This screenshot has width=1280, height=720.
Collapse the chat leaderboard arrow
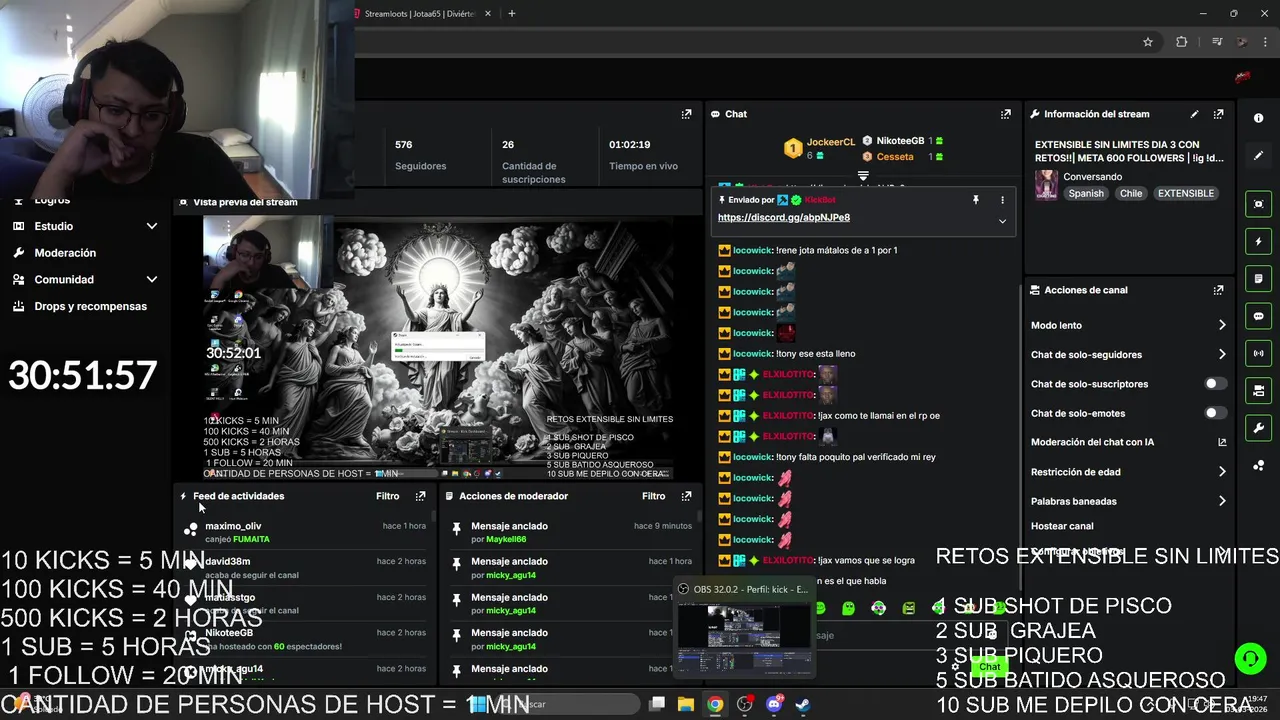(863, 175)
